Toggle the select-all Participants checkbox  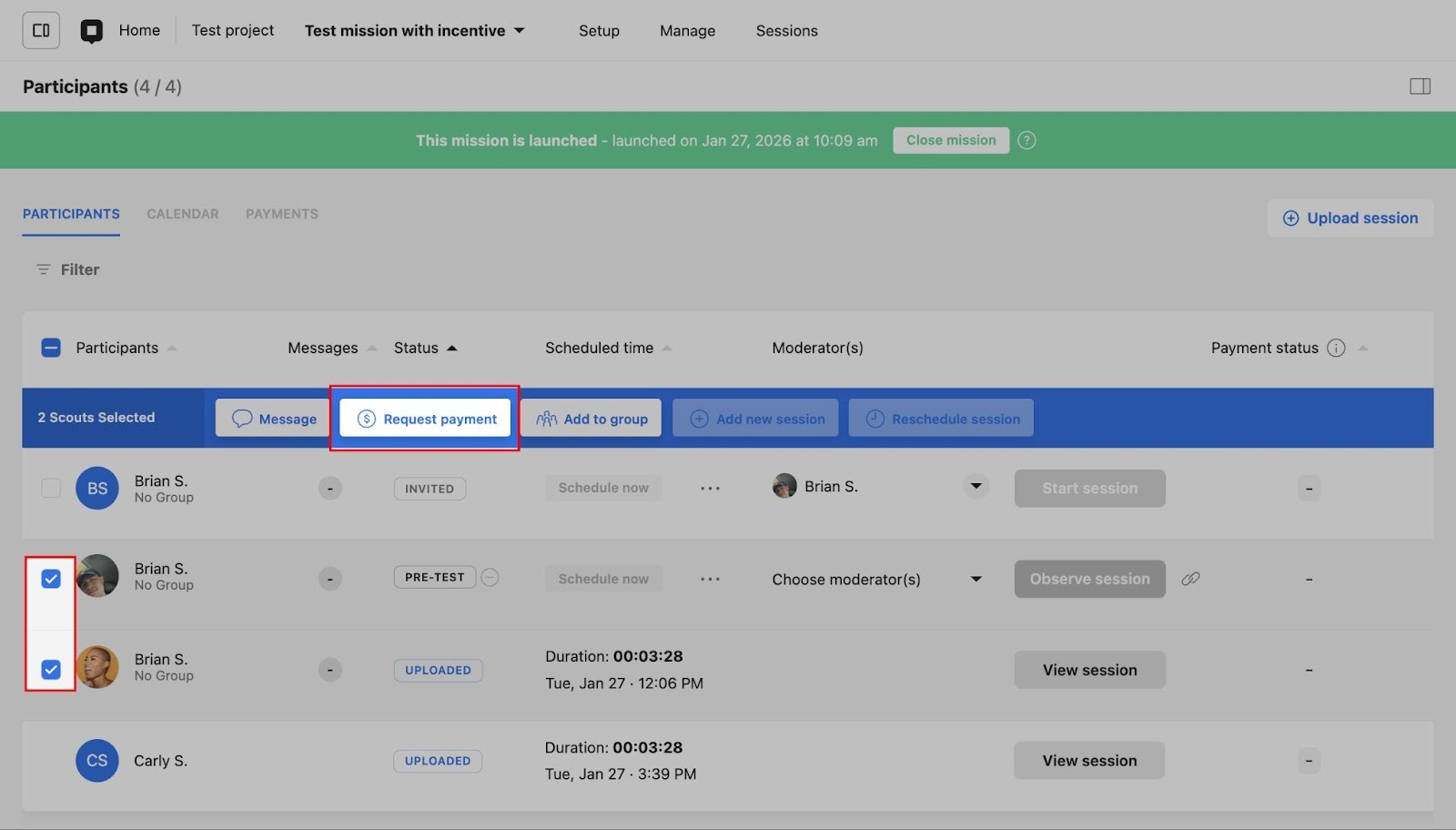coord(51,348)
